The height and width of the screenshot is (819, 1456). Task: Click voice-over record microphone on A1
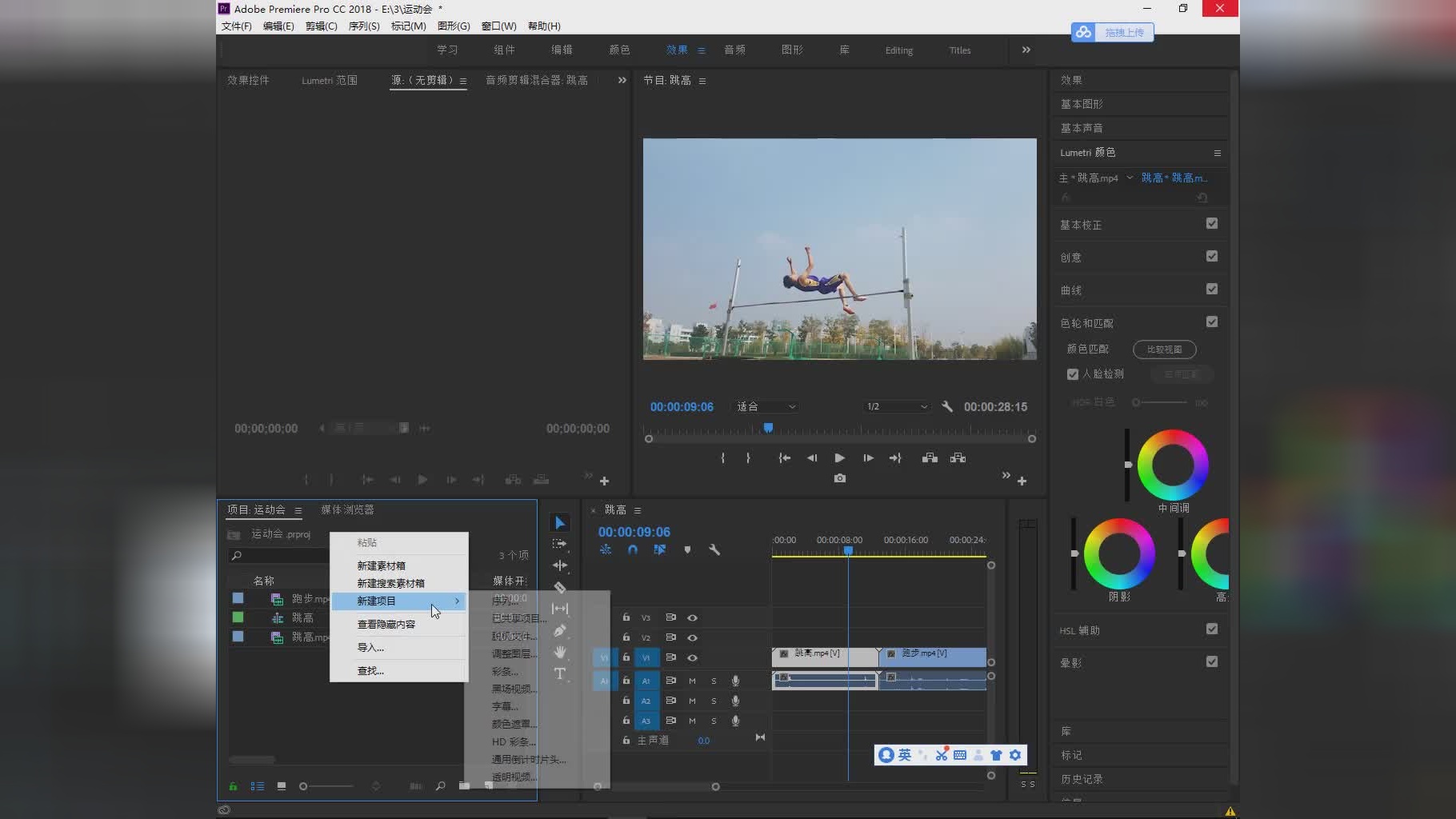[735, 681]
